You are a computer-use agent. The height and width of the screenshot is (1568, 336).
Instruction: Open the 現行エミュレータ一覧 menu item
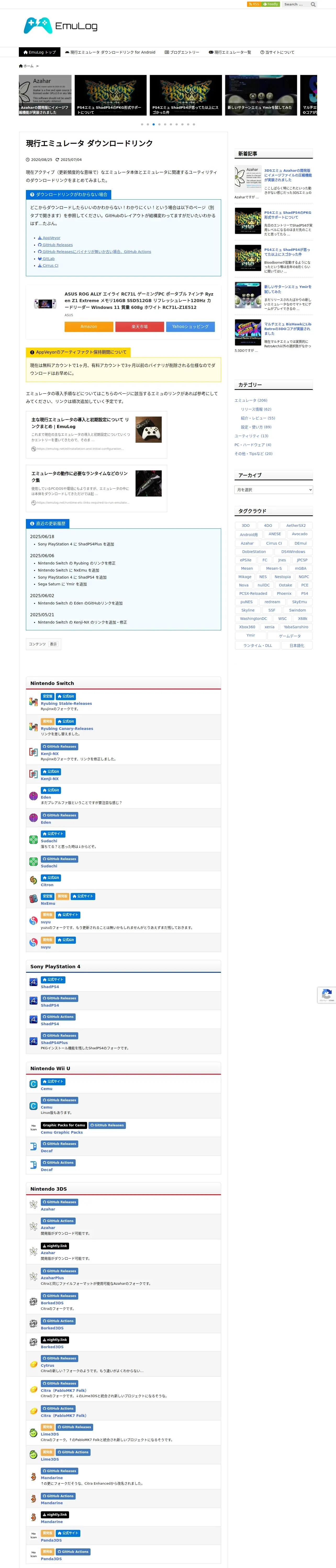(x=230, y=52)
